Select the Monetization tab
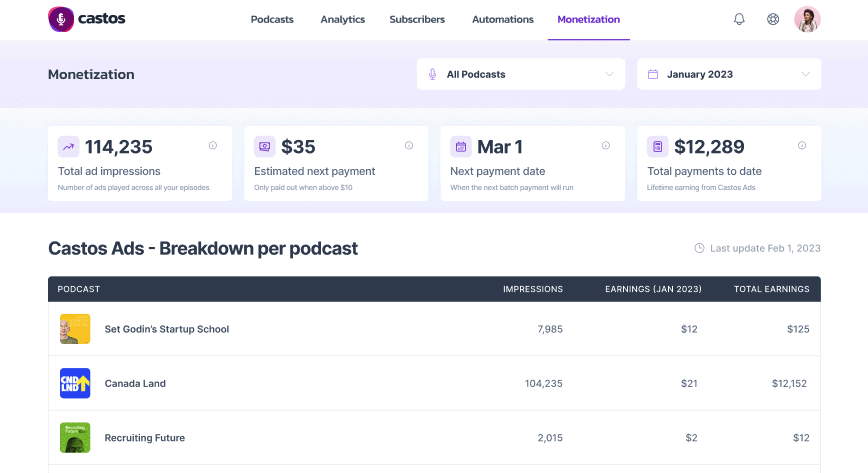Image resolution: width=868 pixels, height=473 pixels. coord(588,19)
